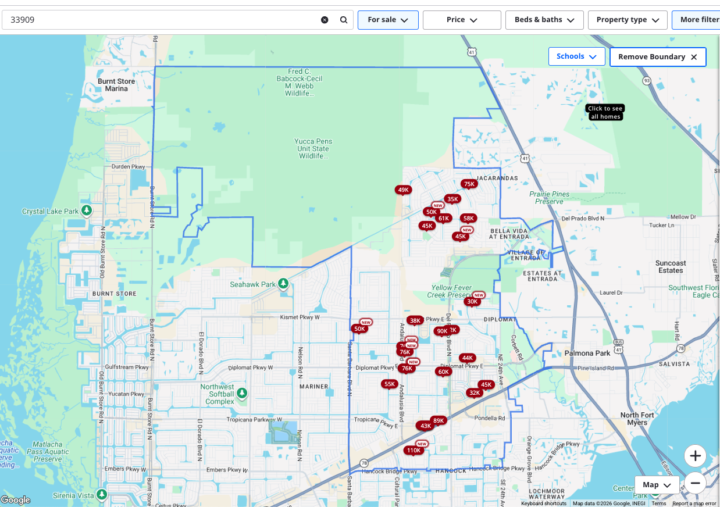This screenshot has width=720, height=507.
Task: Click the magnifier search icon
Action: [343, 20]
